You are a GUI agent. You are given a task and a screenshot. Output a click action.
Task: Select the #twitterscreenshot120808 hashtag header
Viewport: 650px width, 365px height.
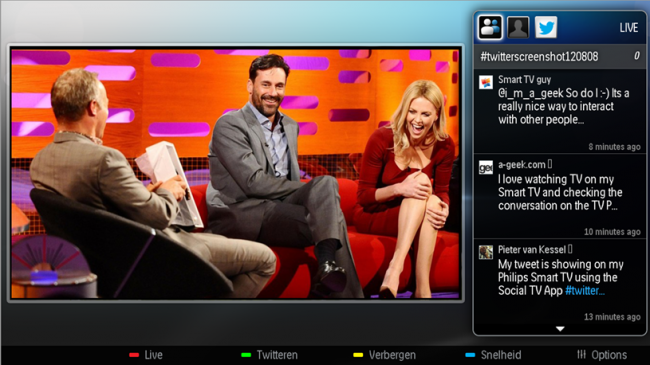(x=539, y=56)
